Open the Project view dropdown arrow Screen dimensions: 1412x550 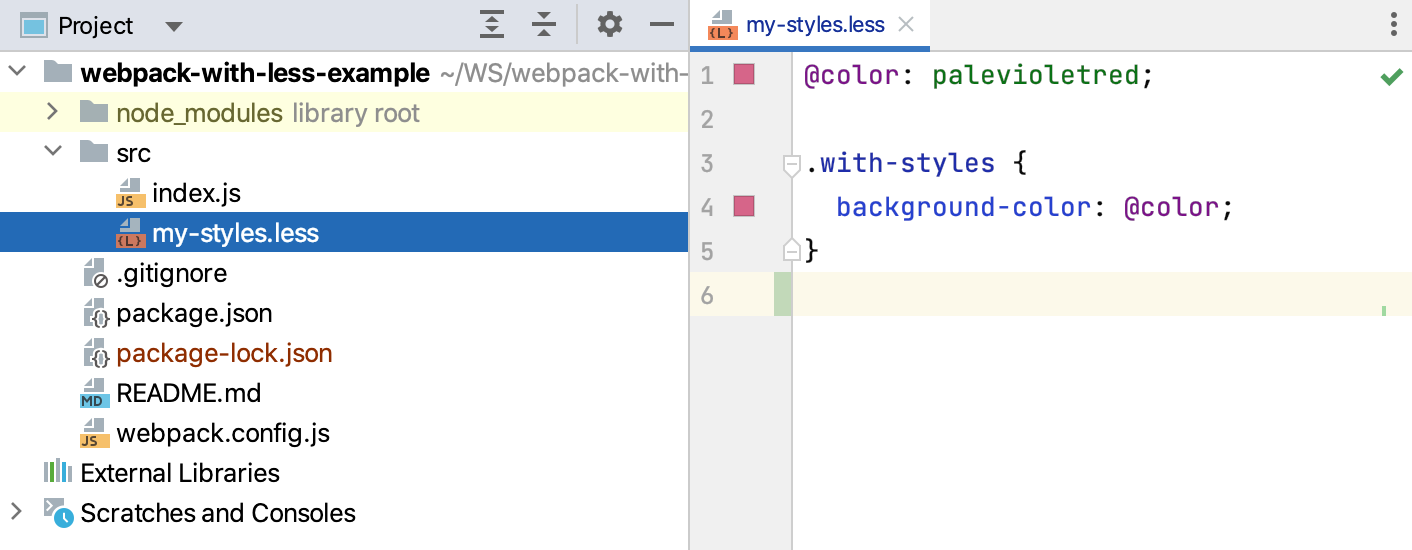pos(173,26)
